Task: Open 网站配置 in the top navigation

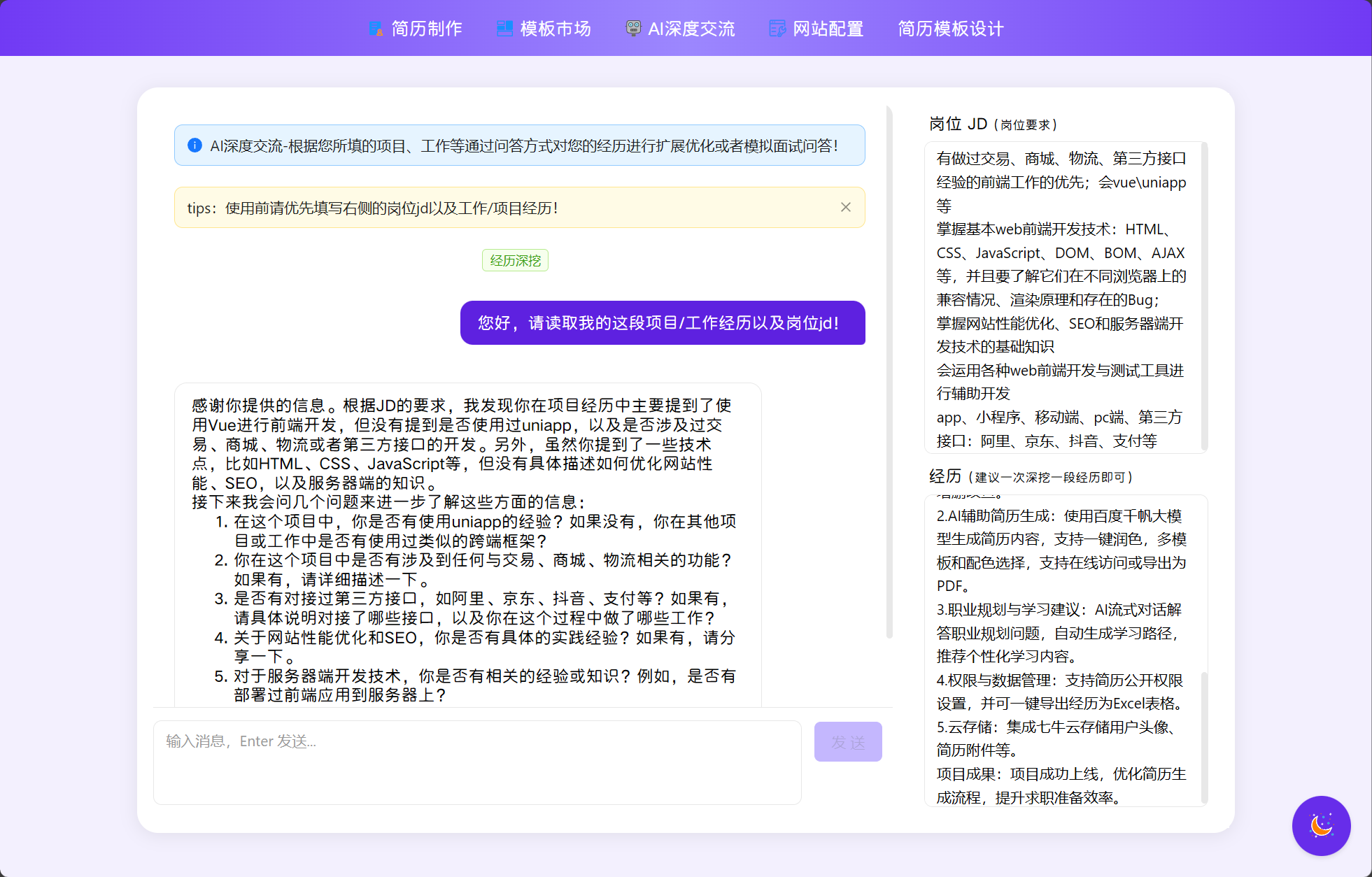Action: pyautogui.click(x=828, y=29)
